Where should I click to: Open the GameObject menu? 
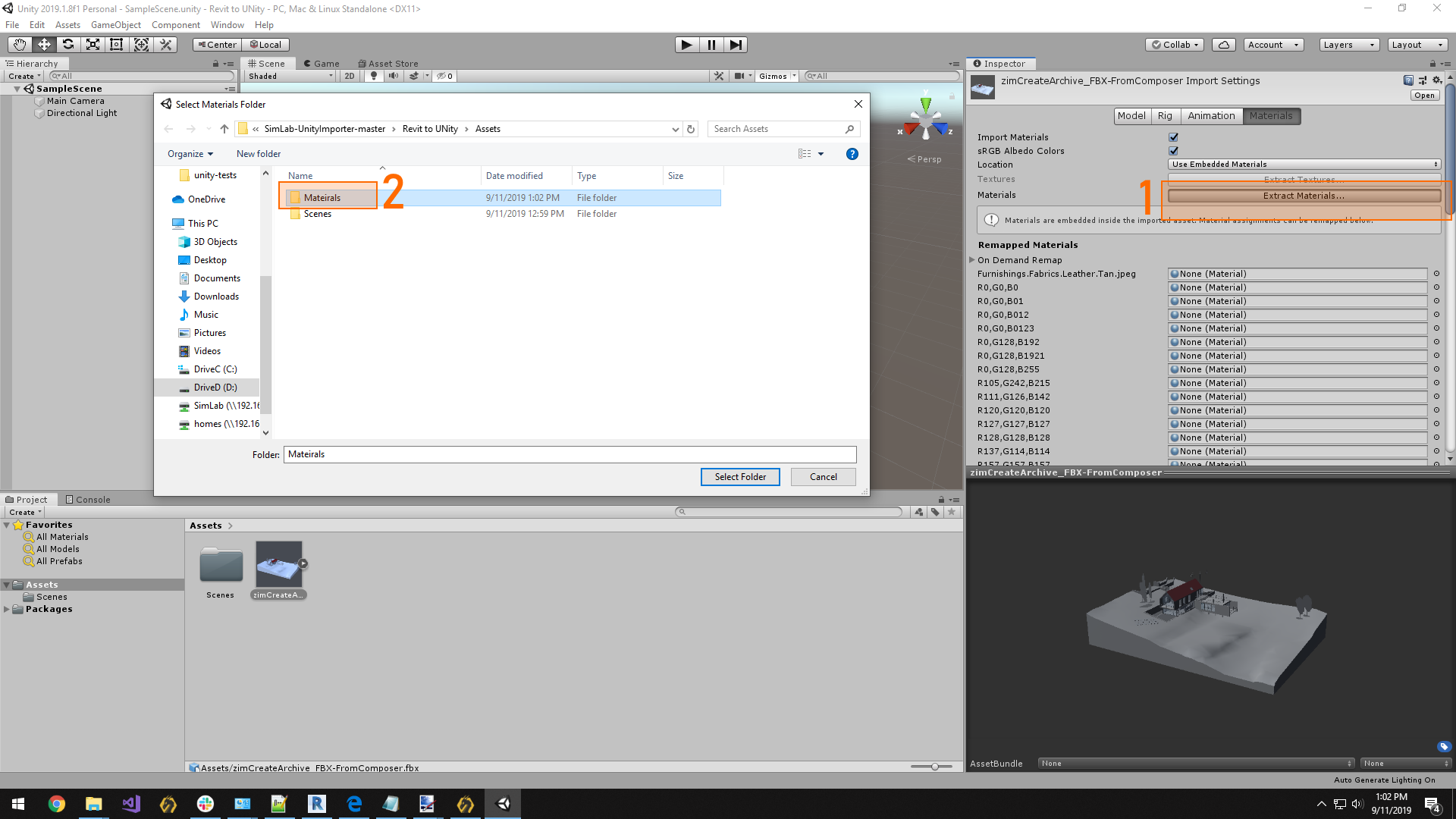(115, 24)
